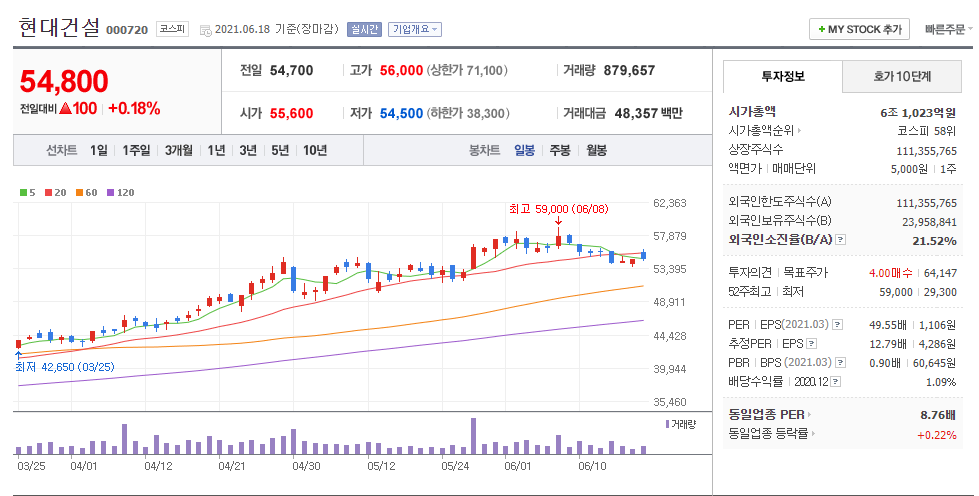Open help icon next to 외국인소진율(B/A)
The height and width of the screenshot is (496, 979).
tap(840, 240)
